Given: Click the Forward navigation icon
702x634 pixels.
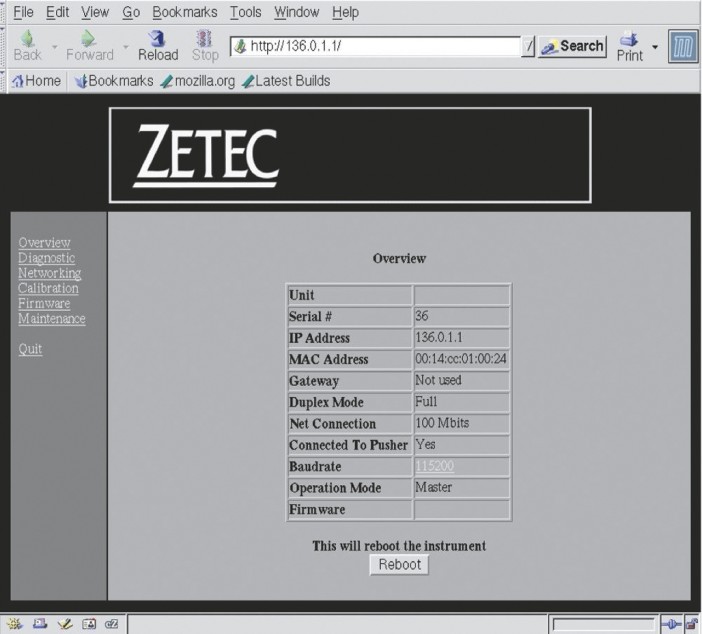Looking at the screenshot, I should point(89,45).
